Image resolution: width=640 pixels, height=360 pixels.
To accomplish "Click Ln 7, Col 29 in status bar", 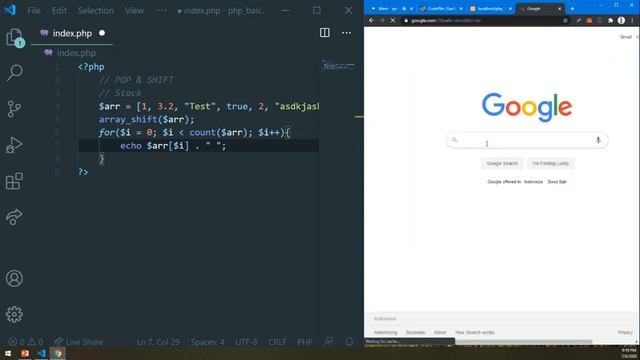I will coord(158,342).
